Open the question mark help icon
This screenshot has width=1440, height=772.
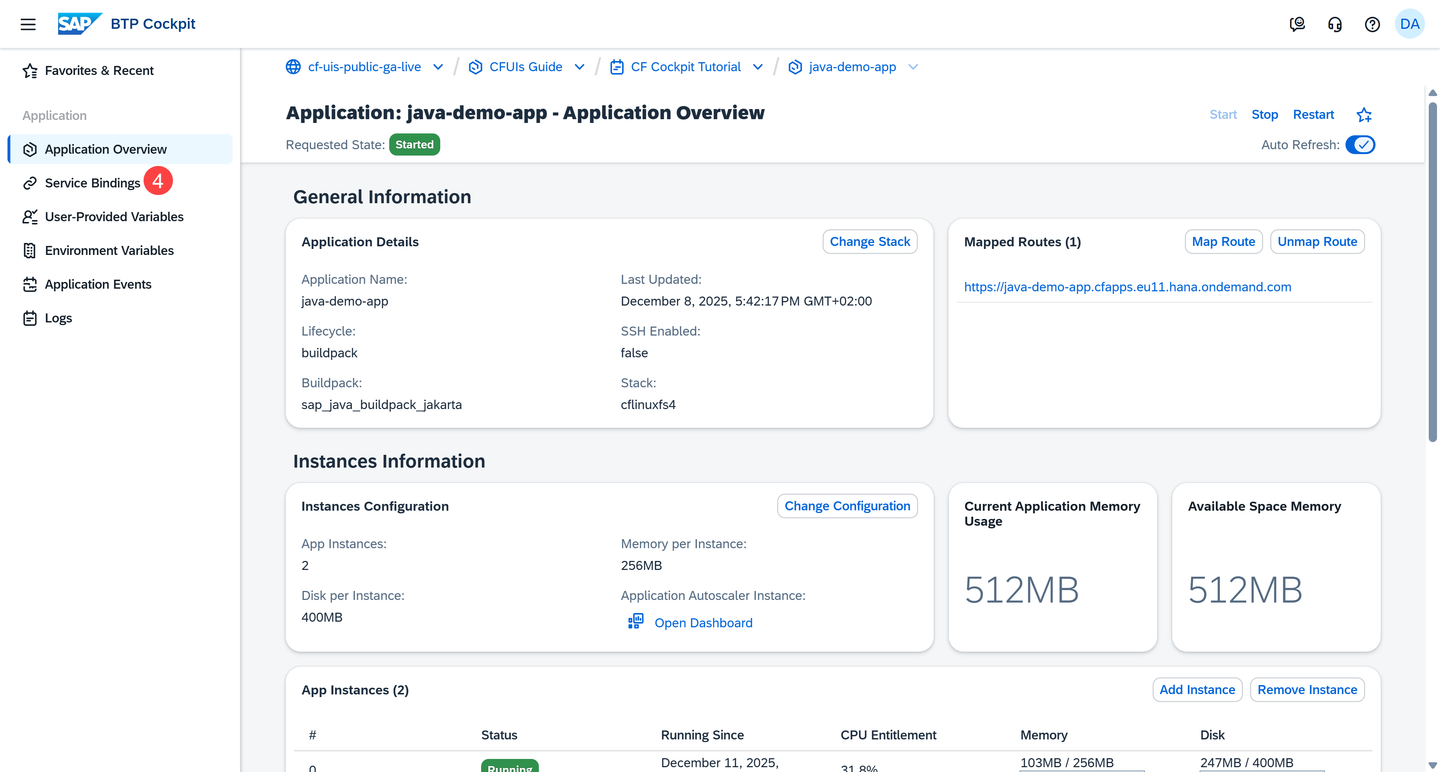[1372, 24]
